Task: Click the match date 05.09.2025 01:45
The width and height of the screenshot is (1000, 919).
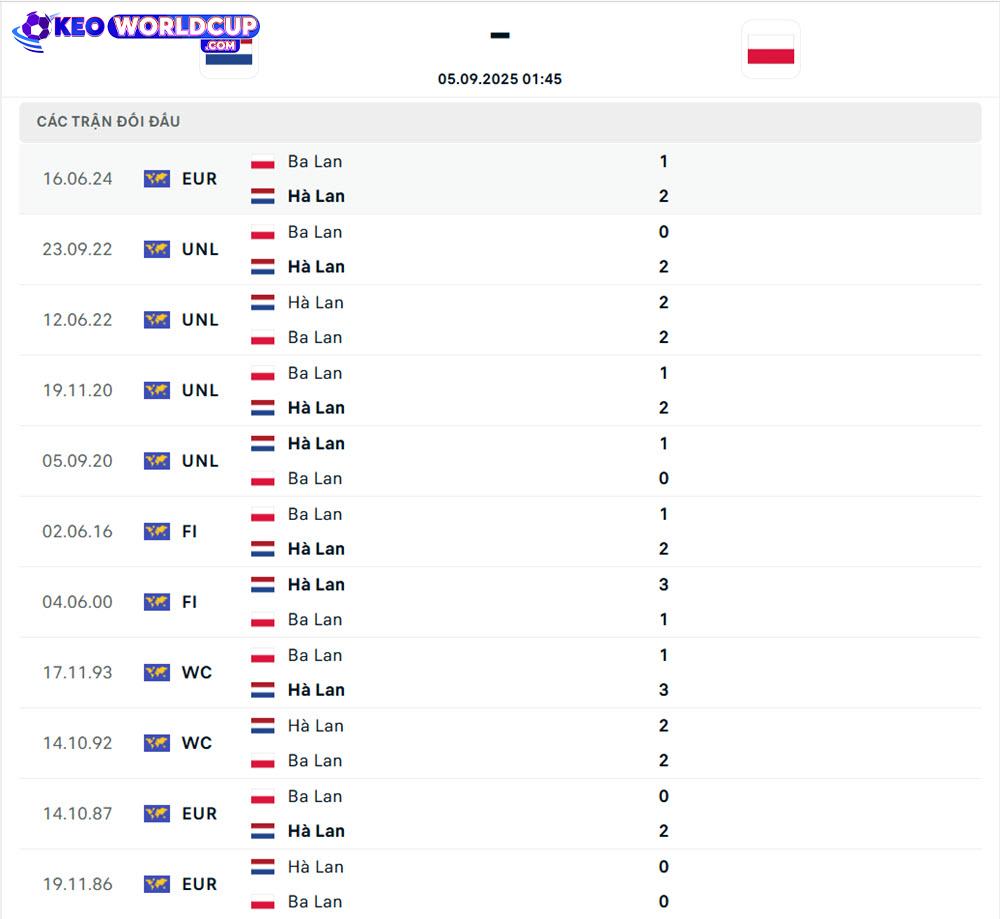Action: 500,79
